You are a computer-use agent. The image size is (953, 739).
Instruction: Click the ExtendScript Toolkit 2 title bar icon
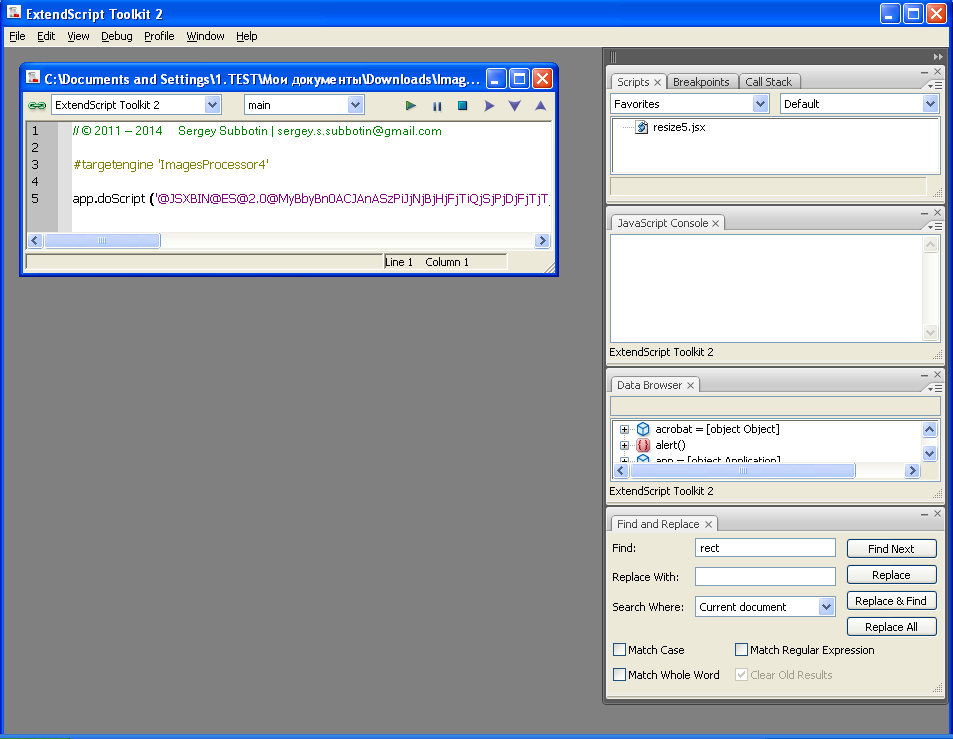13,12
